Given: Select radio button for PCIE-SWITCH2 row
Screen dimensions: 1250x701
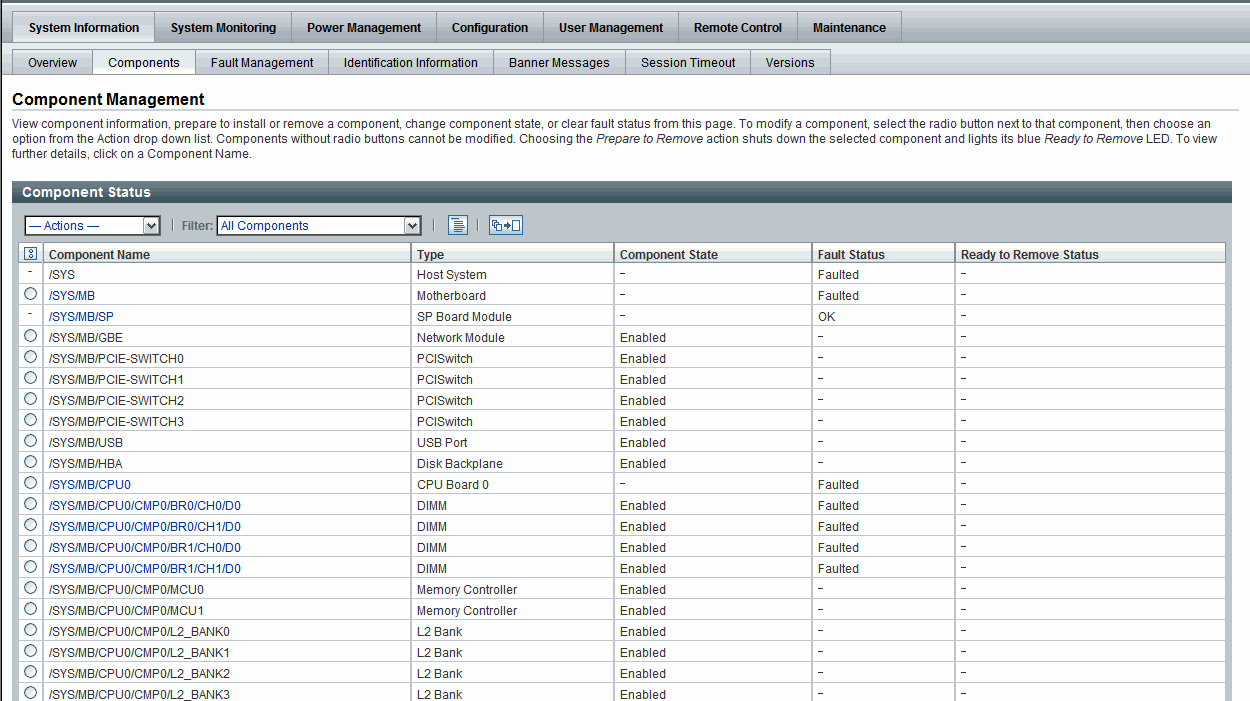Looking at the screenshot, I should coord(30,399).
